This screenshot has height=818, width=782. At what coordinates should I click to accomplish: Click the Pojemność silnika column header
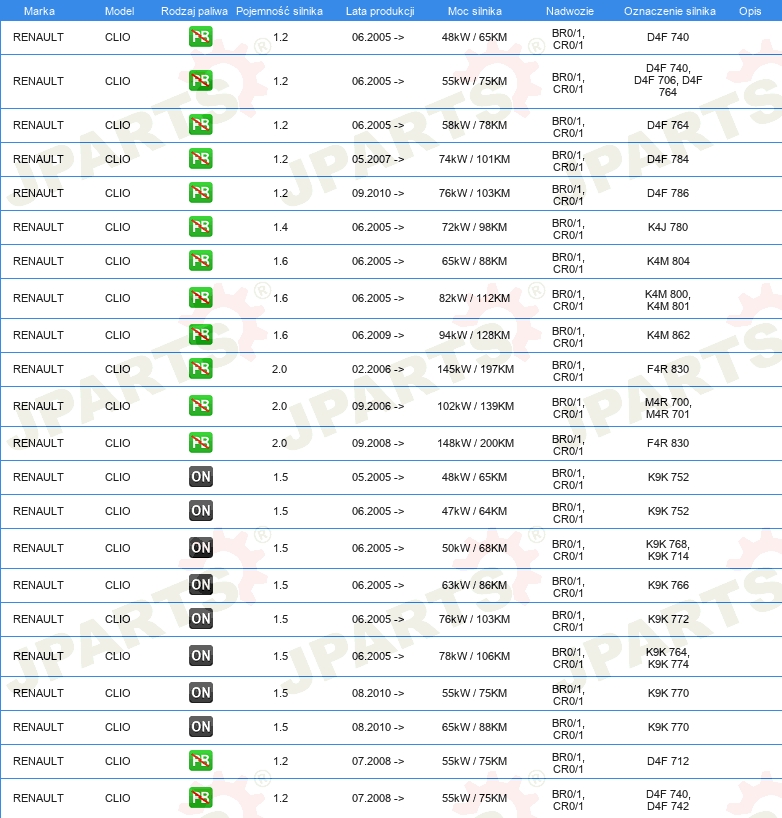[x=279, y=11]
